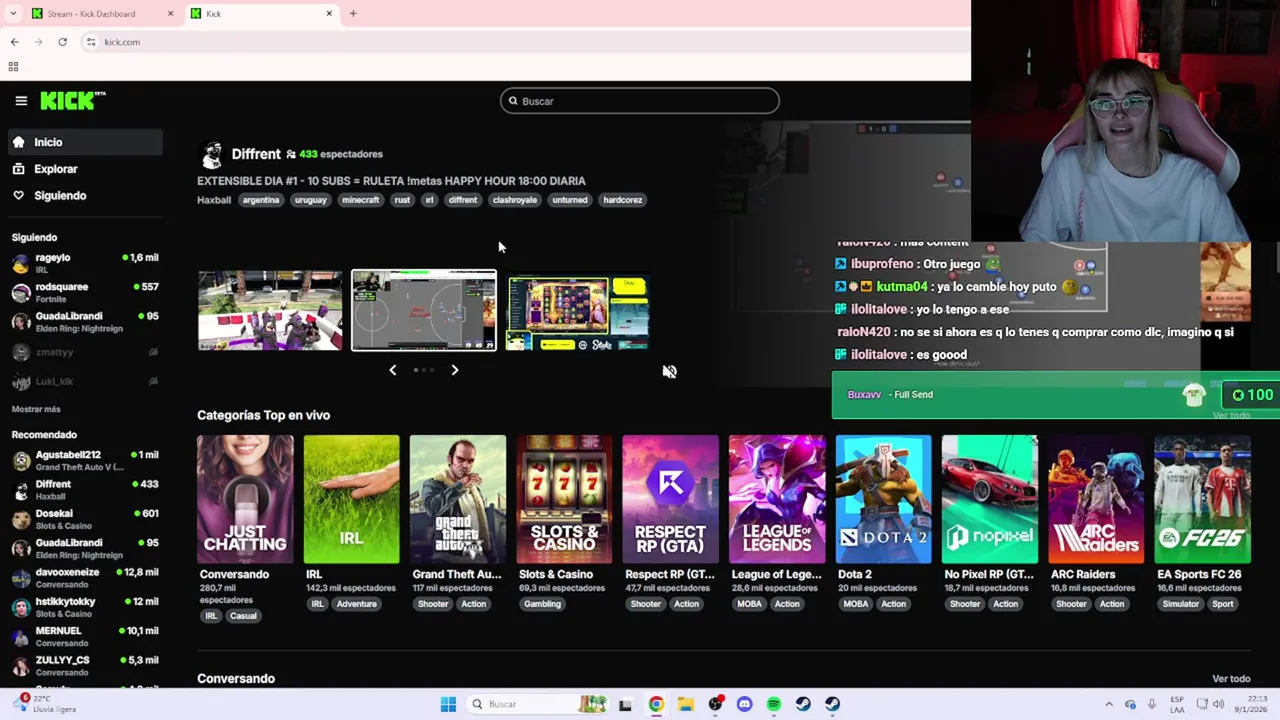Reload the page
The width and height of the screenshot is (1280, 720).
[x=62, y=42]
